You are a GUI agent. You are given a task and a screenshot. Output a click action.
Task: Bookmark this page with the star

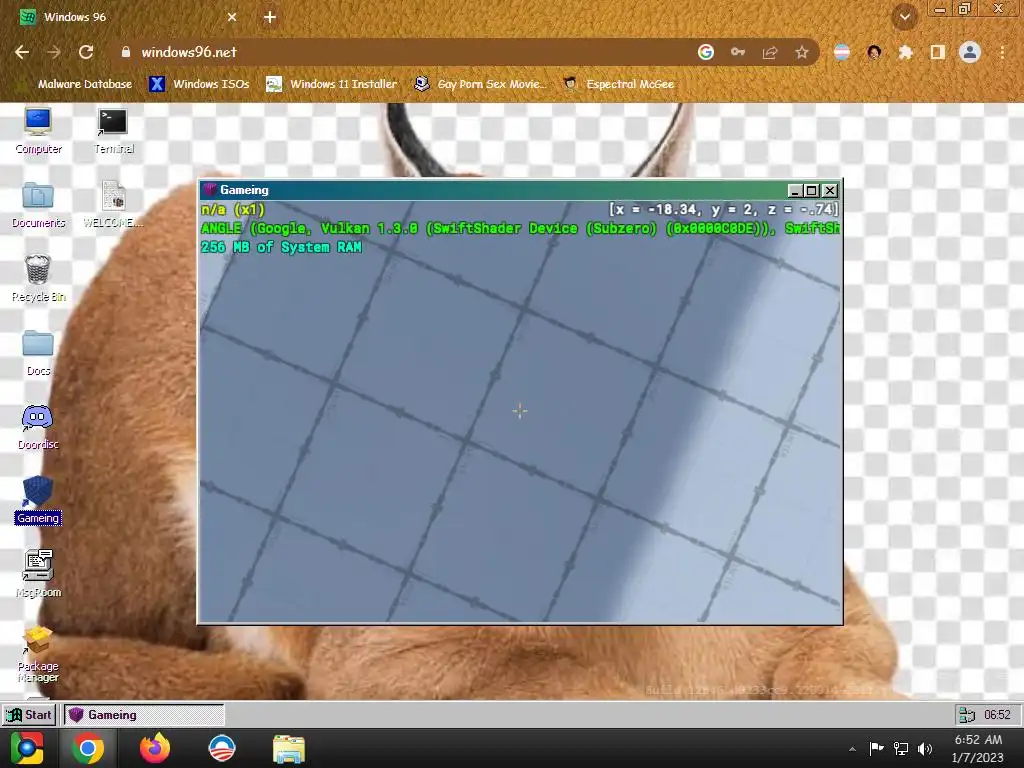[802, 52]
